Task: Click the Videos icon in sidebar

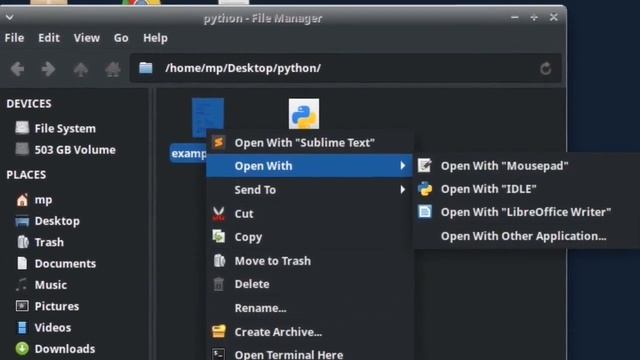Action: 22,327
